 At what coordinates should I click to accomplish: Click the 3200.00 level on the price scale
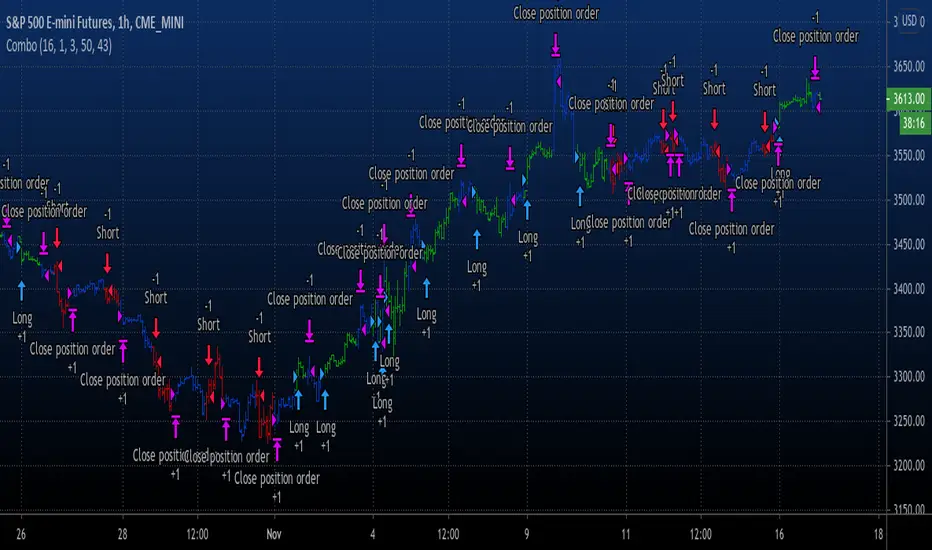point(909,465)
